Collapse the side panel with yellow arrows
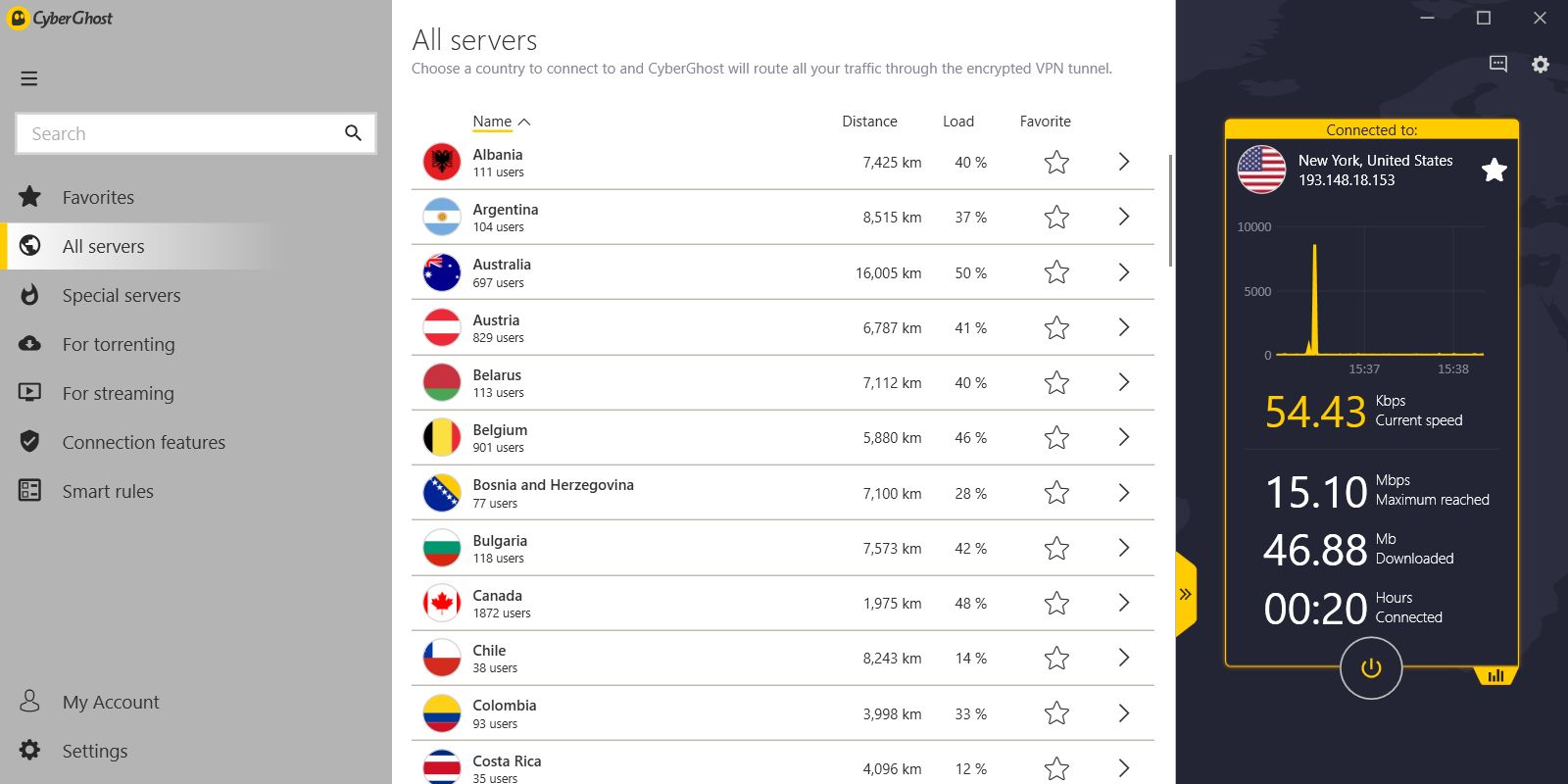Image resolution: width=1568 pixels, height=784 pixels. (1185, 594)
